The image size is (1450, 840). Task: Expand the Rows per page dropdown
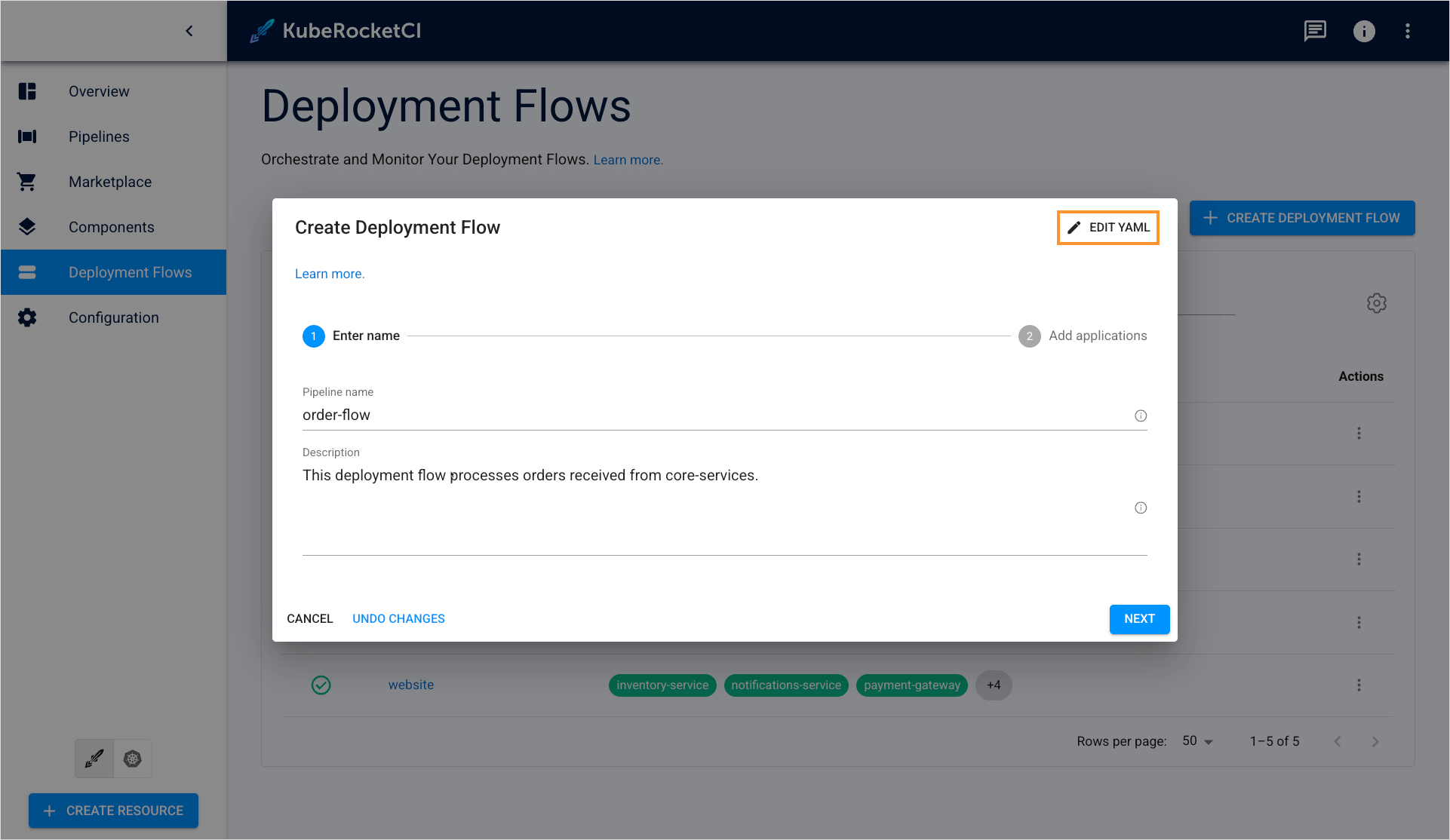[x=1197, y=741]
